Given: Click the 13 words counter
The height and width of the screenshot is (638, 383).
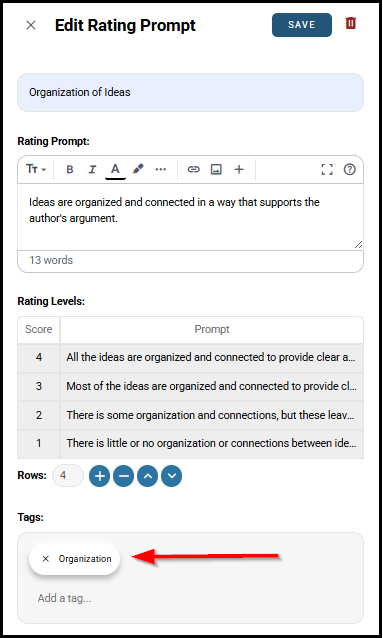Looking at the screenshot, I should click(x=51, y=260).
